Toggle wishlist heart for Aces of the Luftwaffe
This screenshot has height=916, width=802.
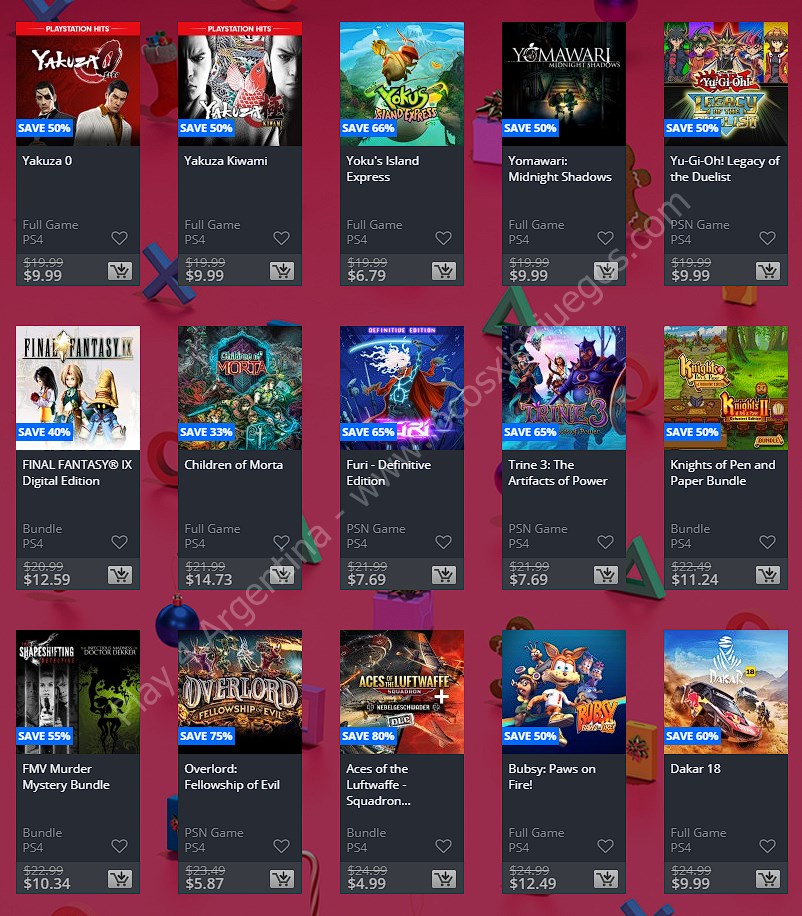click(x=444, y=846)
